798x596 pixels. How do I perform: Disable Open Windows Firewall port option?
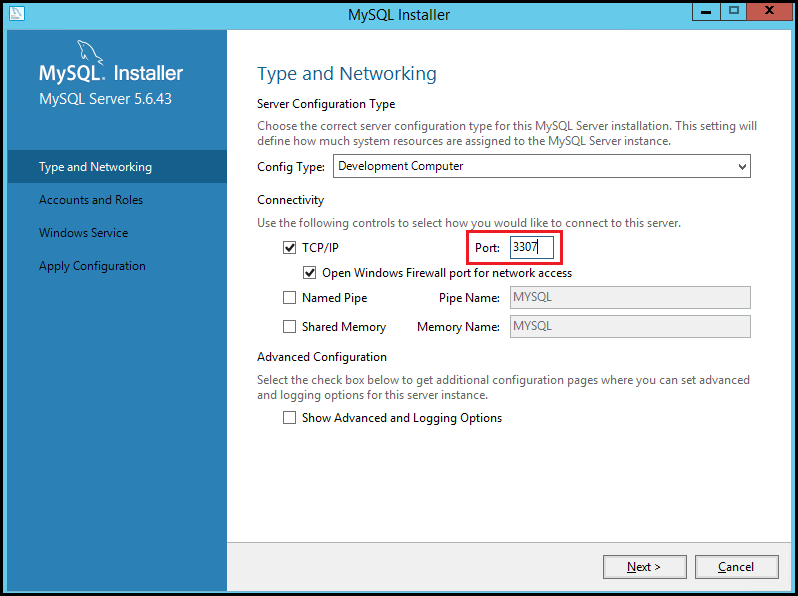coord(310,273)
